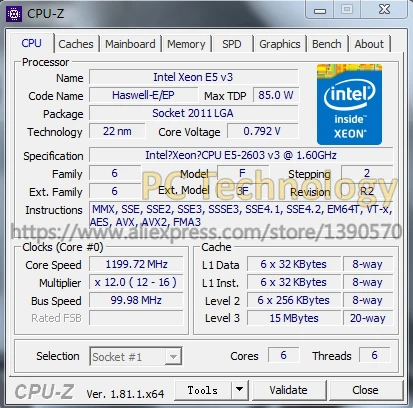The height and width of the screenshot is (408, 413).
Task: Select the SPD tab
Action: tap(232, 44)
